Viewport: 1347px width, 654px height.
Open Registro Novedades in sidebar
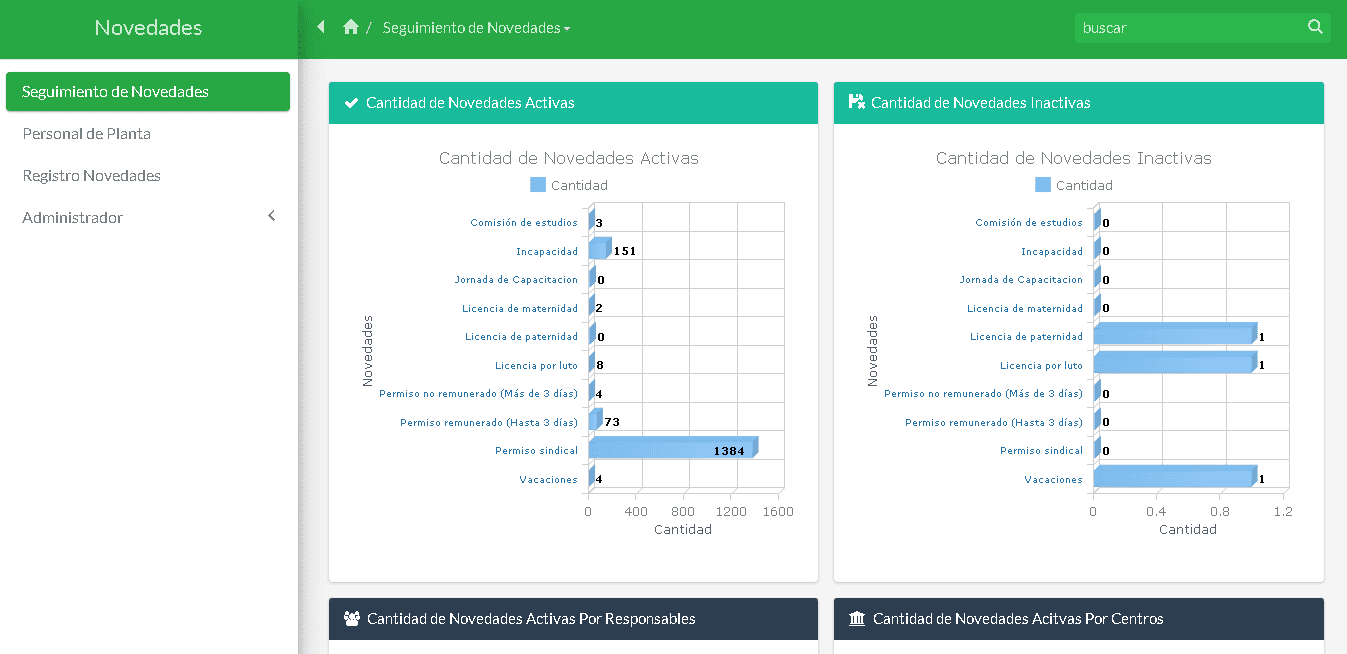[91, 176]
